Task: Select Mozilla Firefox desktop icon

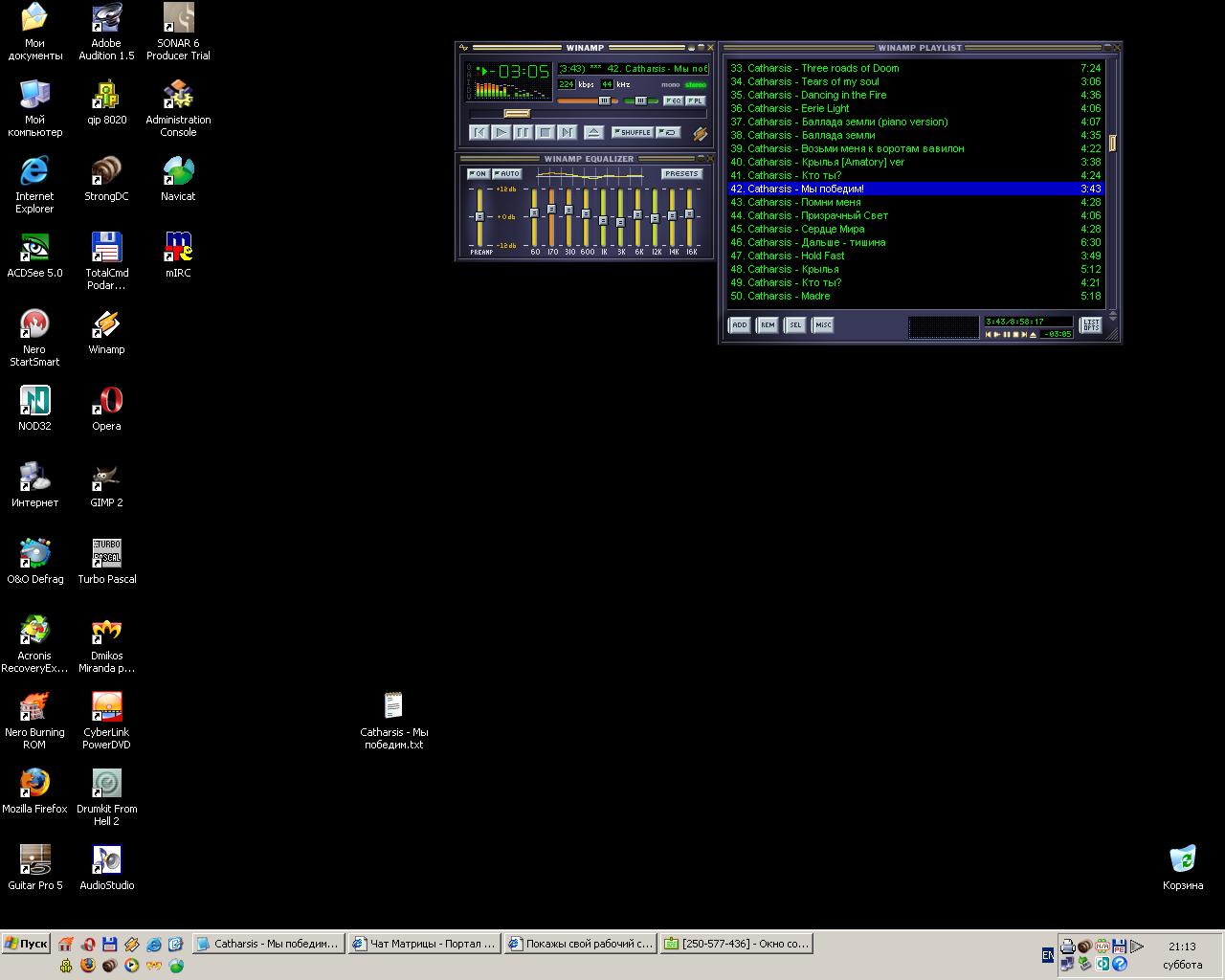Action: click(34, 791)
